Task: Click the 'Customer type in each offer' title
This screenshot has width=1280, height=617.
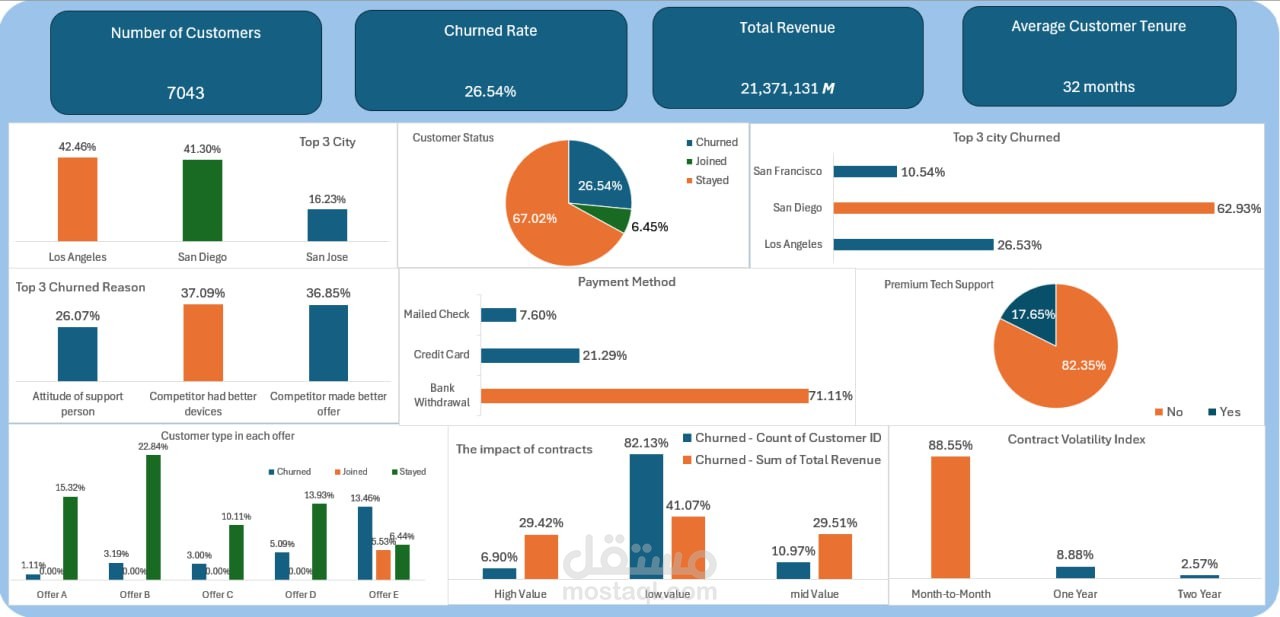Action: pyautogui.click(x=228, y=436)
